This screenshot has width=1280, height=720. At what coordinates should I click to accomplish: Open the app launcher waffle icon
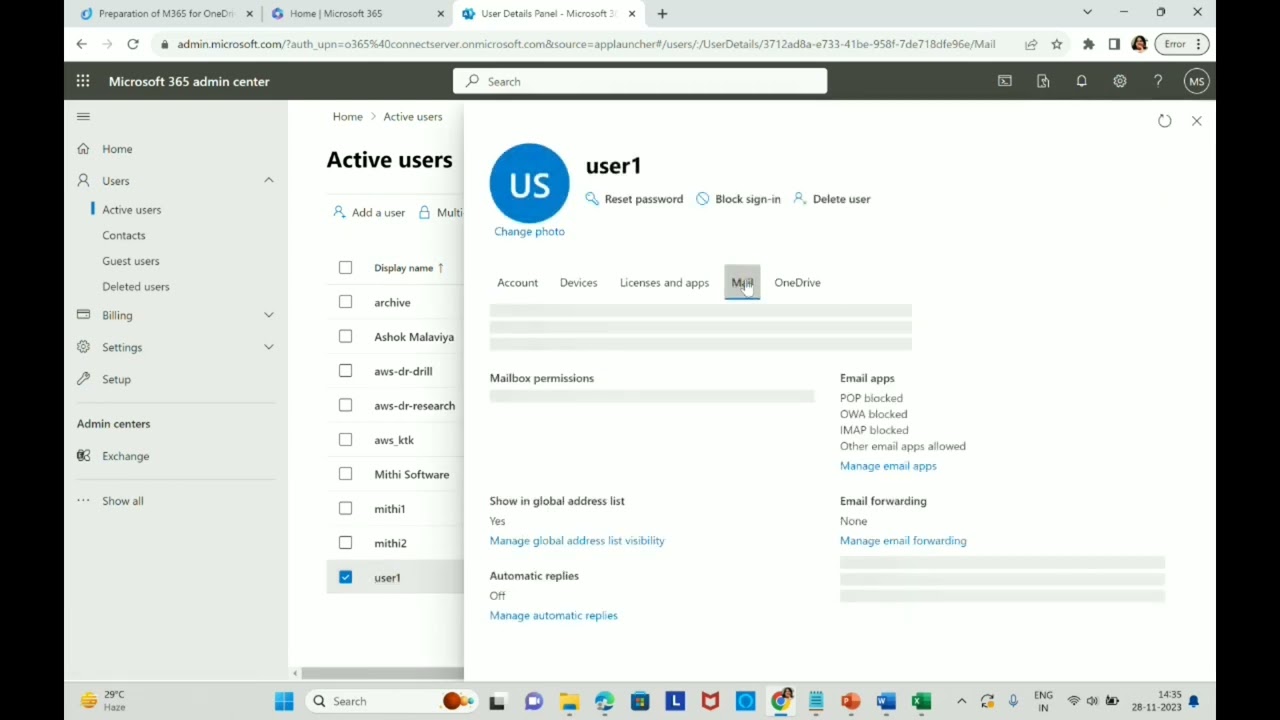click(83, 81)
